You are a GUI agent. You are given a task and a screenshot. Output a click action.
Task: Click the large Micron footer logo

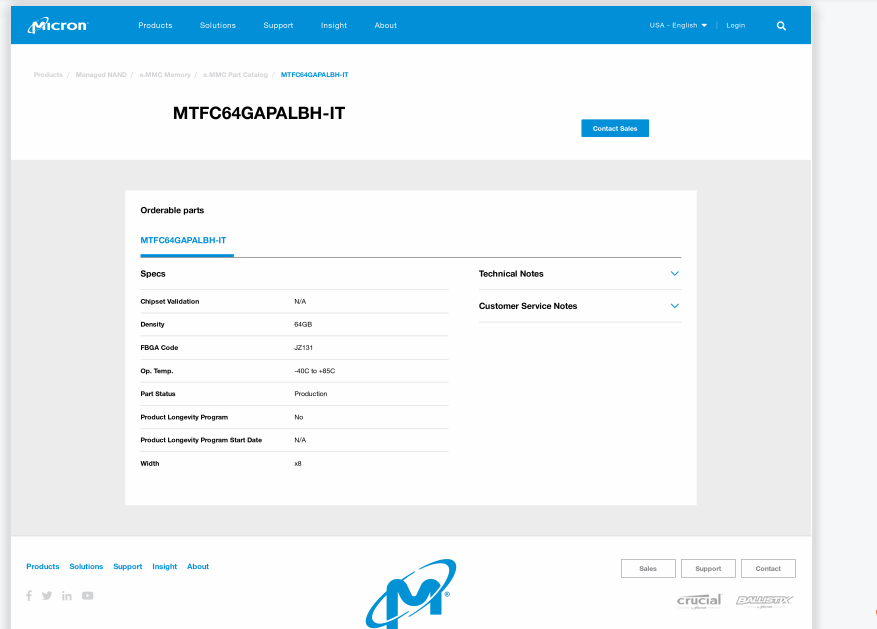point(411,594)
